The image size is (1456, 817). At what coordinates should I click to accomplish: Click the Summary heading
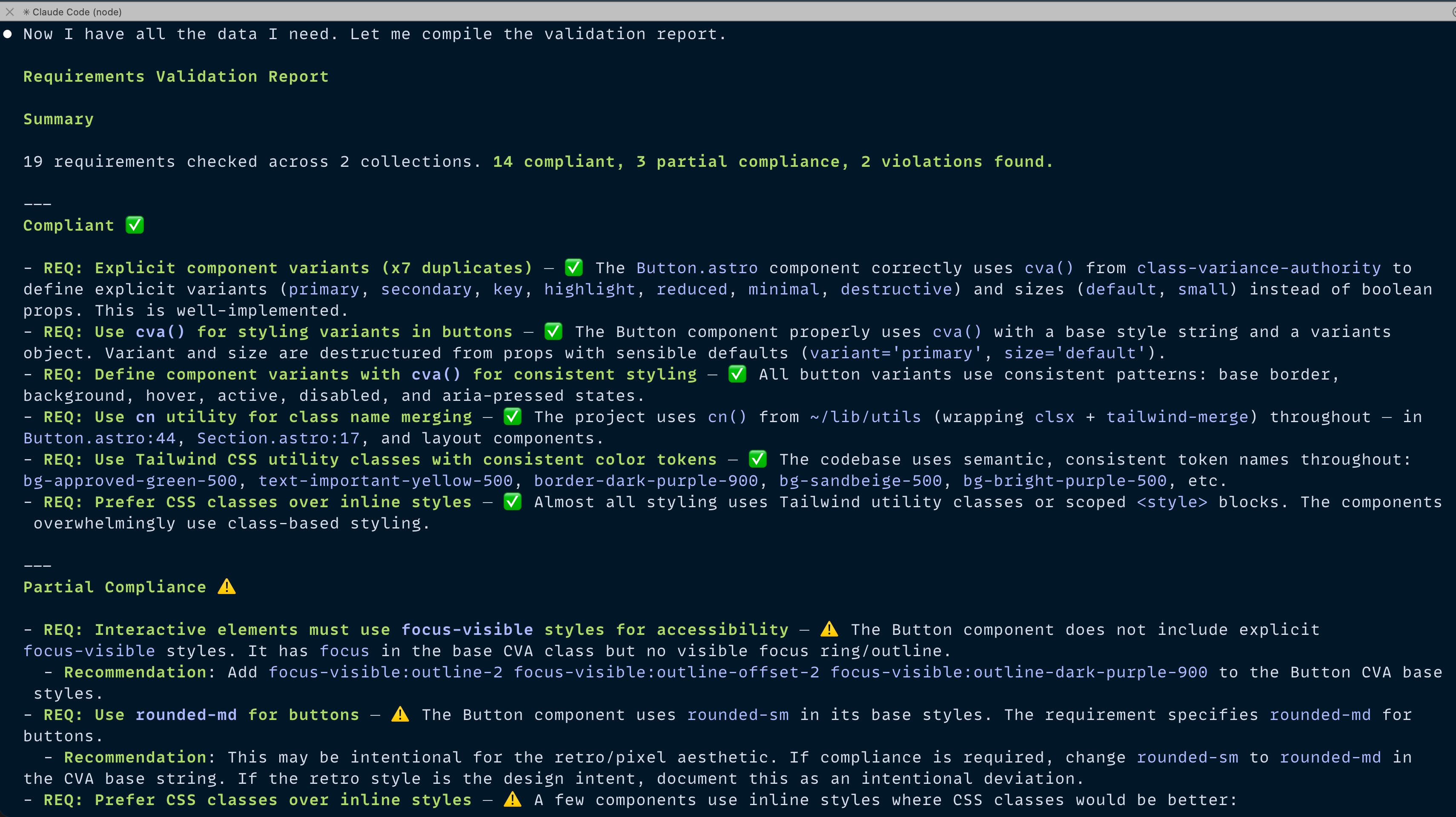click(58, 119)
